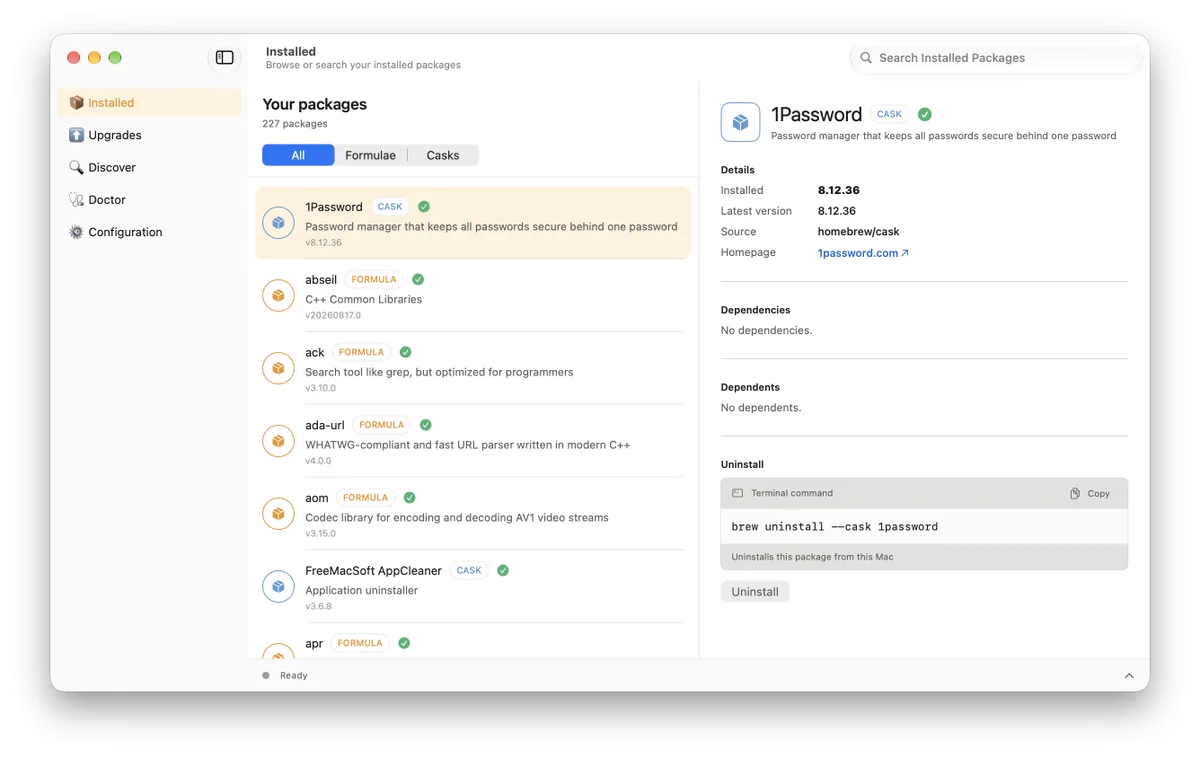Select the apr package name
The image size is (1200, 758).
click(x=314, y=644)
